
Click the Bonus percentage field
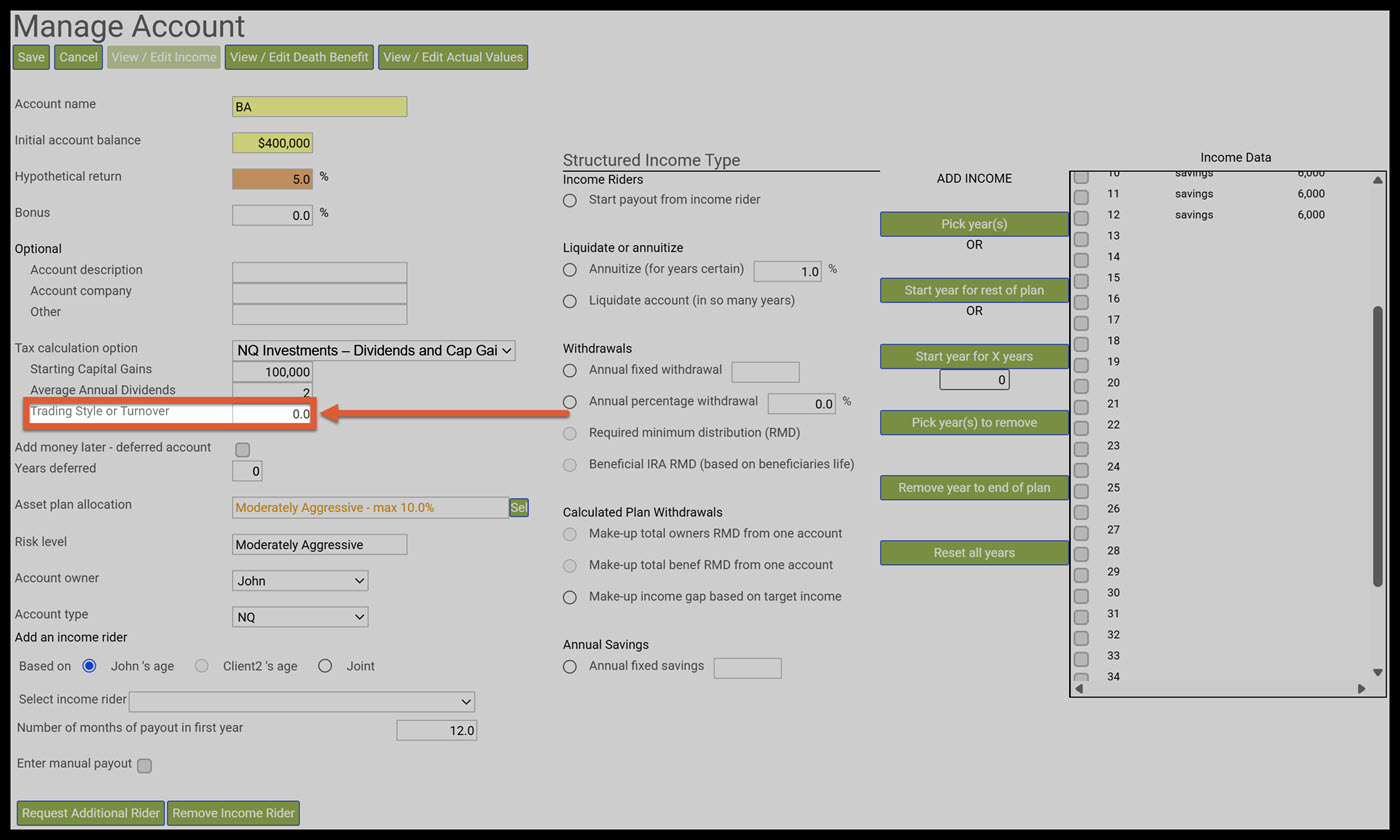click(x=272, y=215)
